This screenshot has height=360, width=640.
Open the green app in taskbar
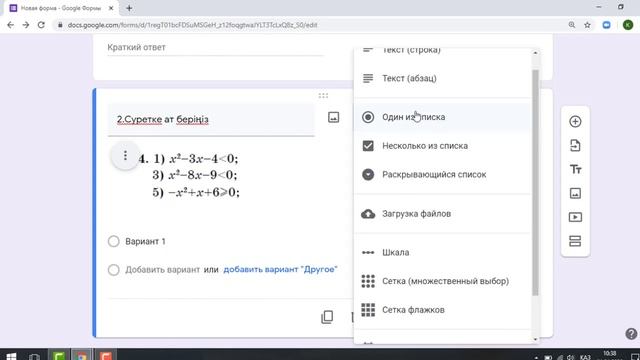tap(59, 356)
